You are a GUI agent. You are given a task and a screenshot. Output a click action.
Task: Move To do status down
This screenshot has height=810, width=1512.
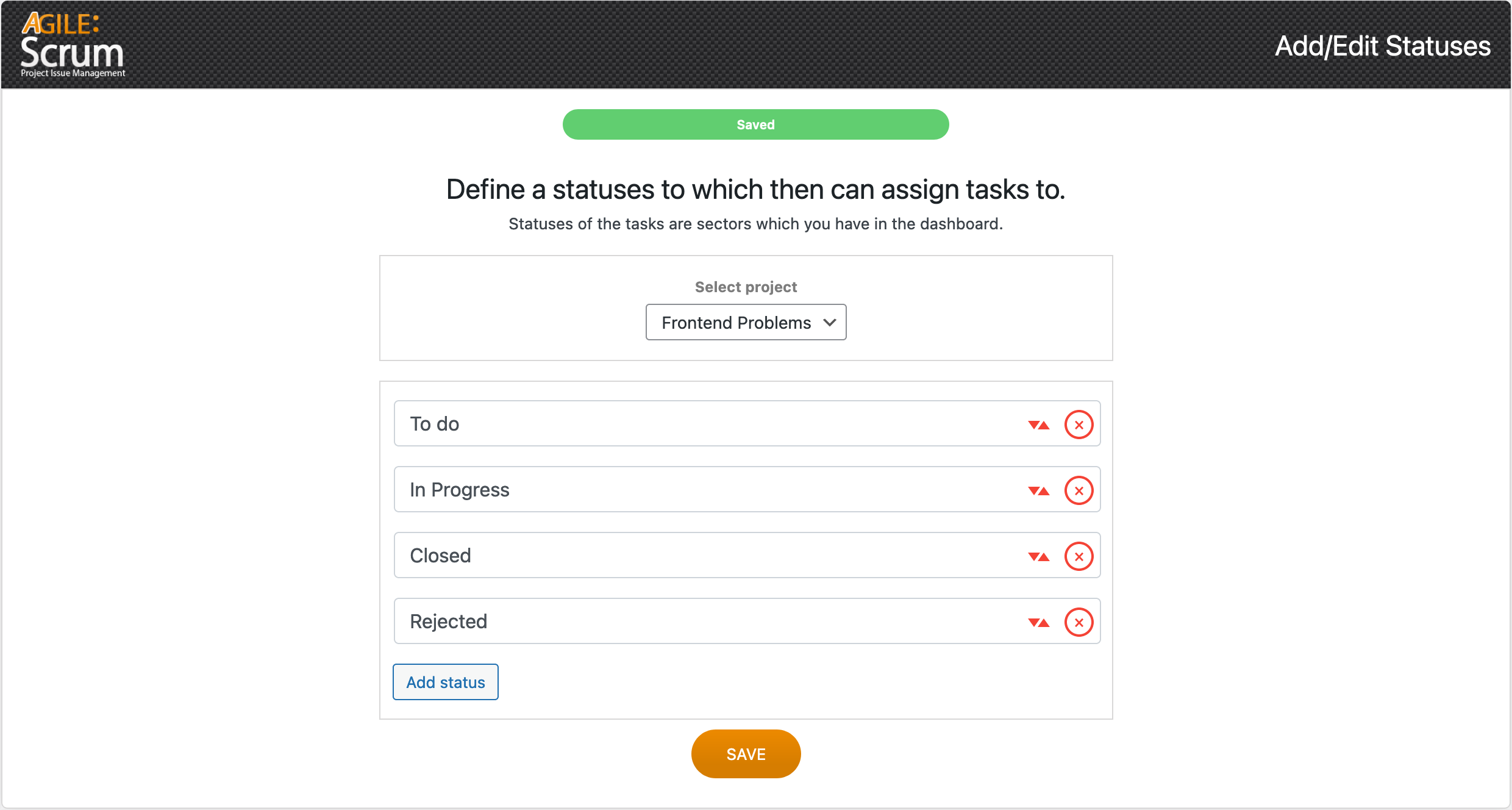[x=1033, y=425]
